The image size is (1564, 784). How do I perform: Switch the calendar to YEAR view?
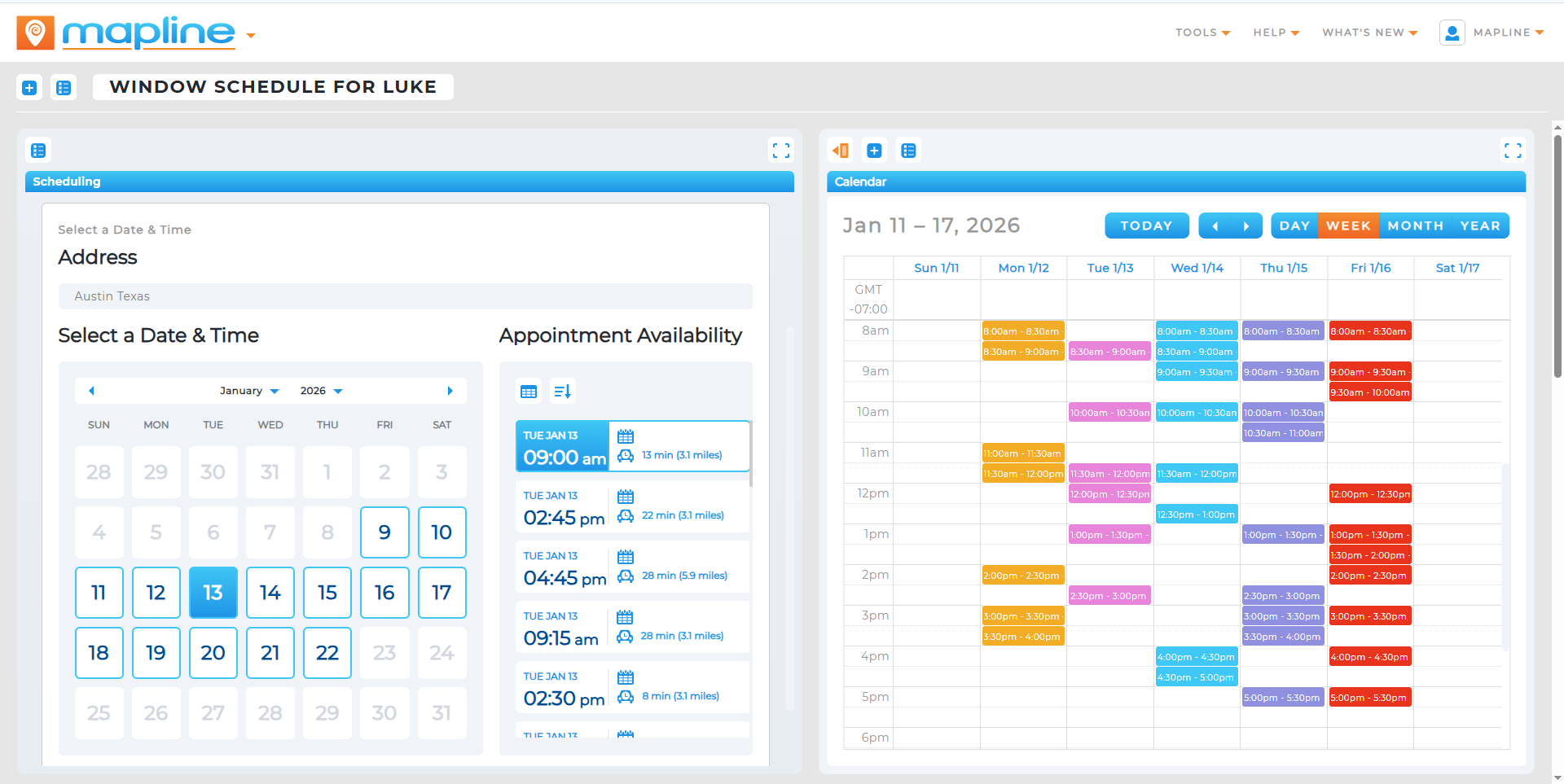click(x=1480, y=226)
